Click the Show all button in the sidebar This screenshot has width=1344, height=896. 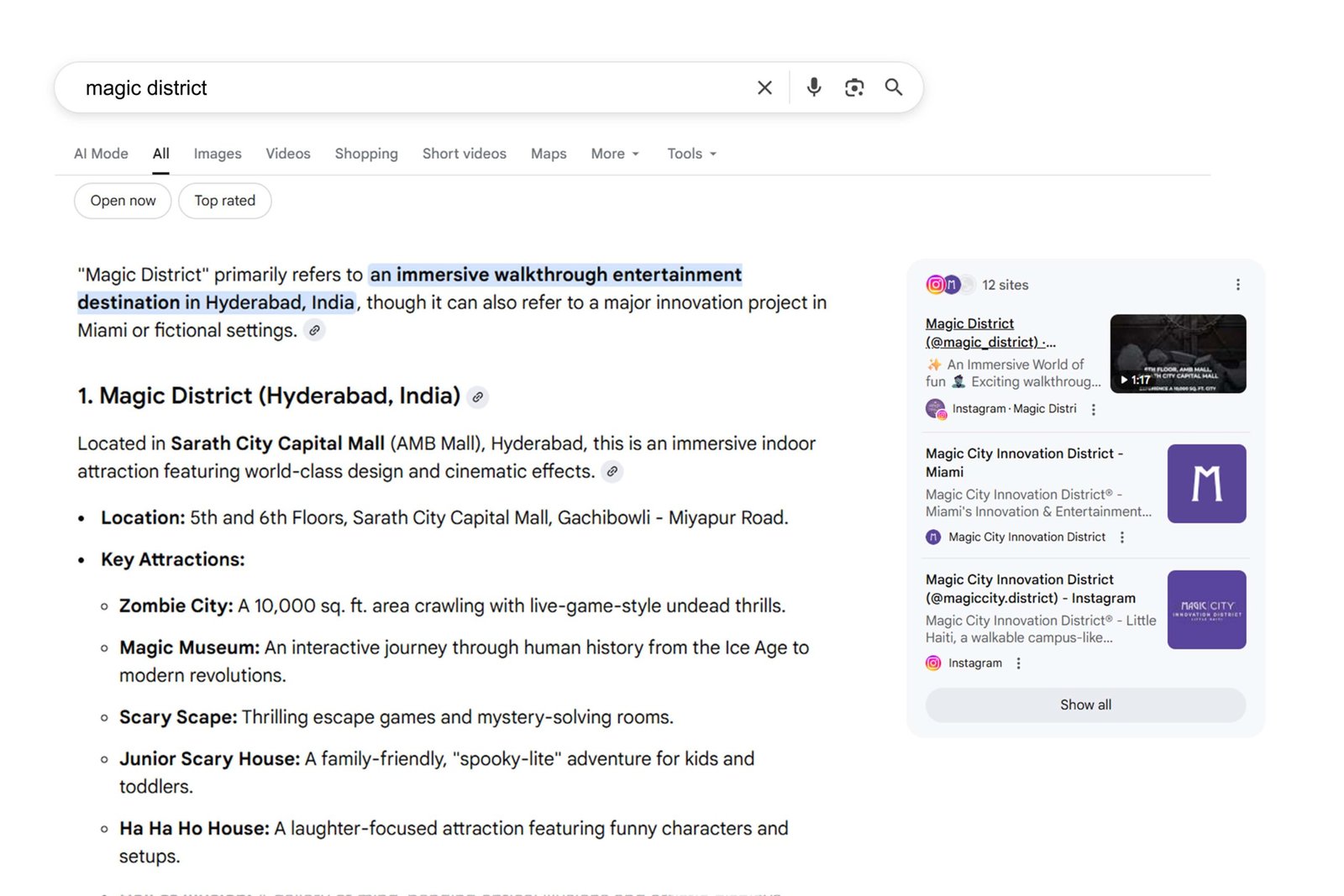(x=1084, y=705)
